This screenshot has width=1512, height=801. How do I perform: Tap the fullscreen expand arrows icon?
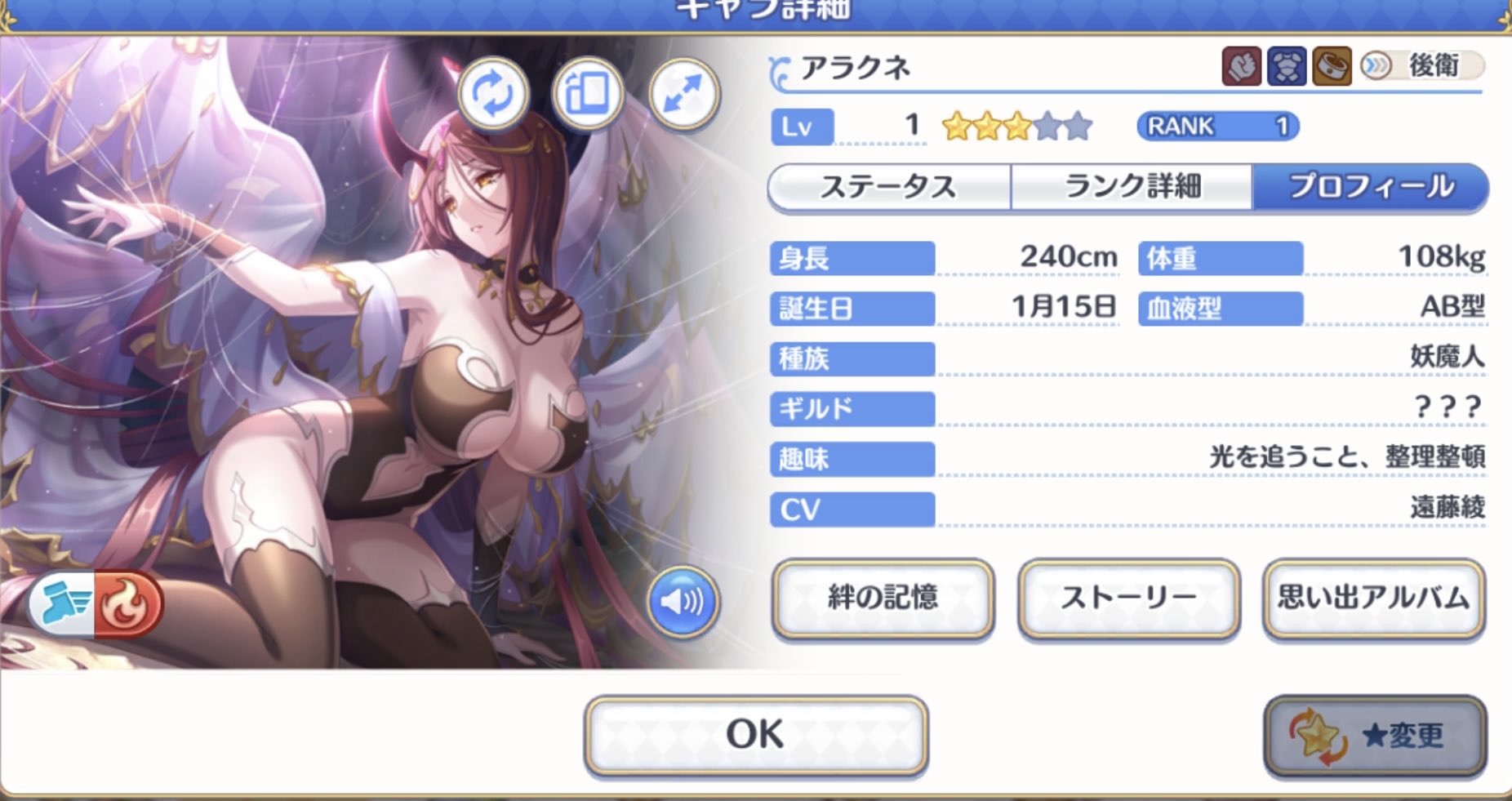(x=684, y=95)
